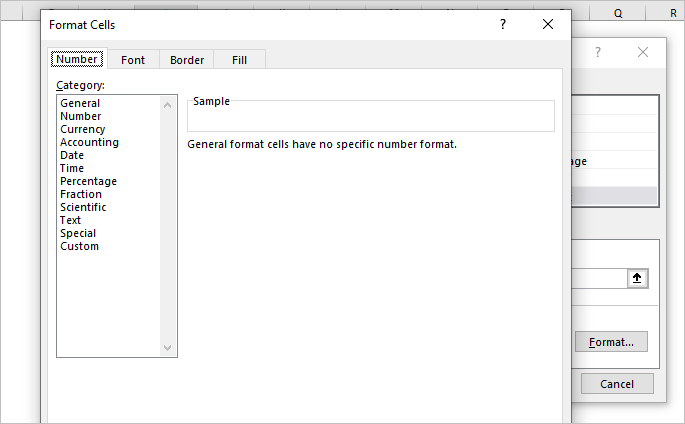Select Percentage category

point(88,181)
